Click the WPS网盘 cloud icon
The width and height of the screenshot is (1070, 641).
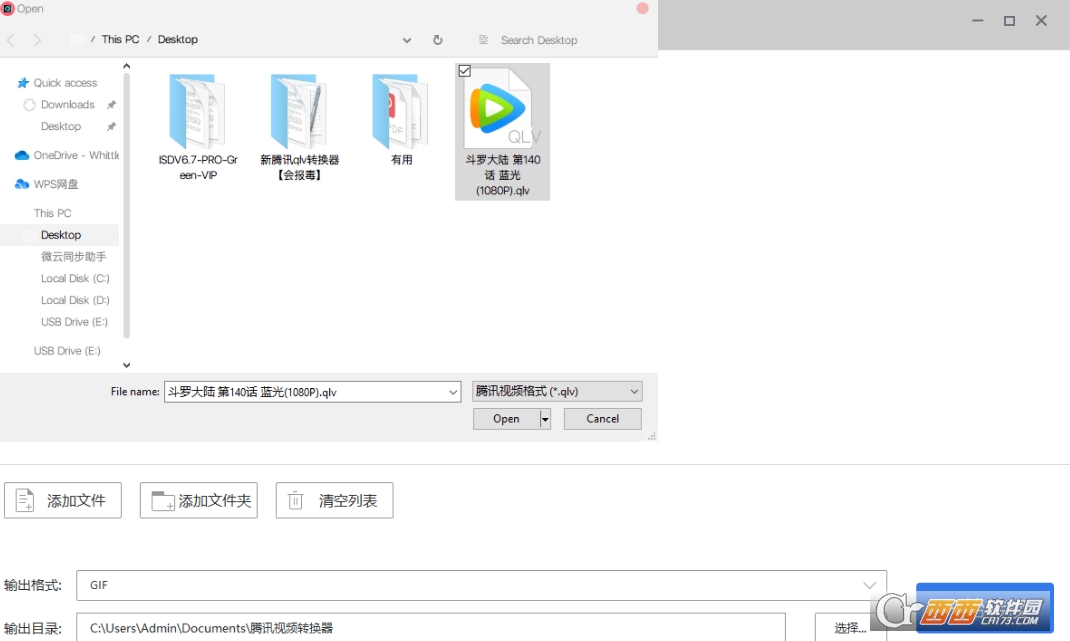22,184
